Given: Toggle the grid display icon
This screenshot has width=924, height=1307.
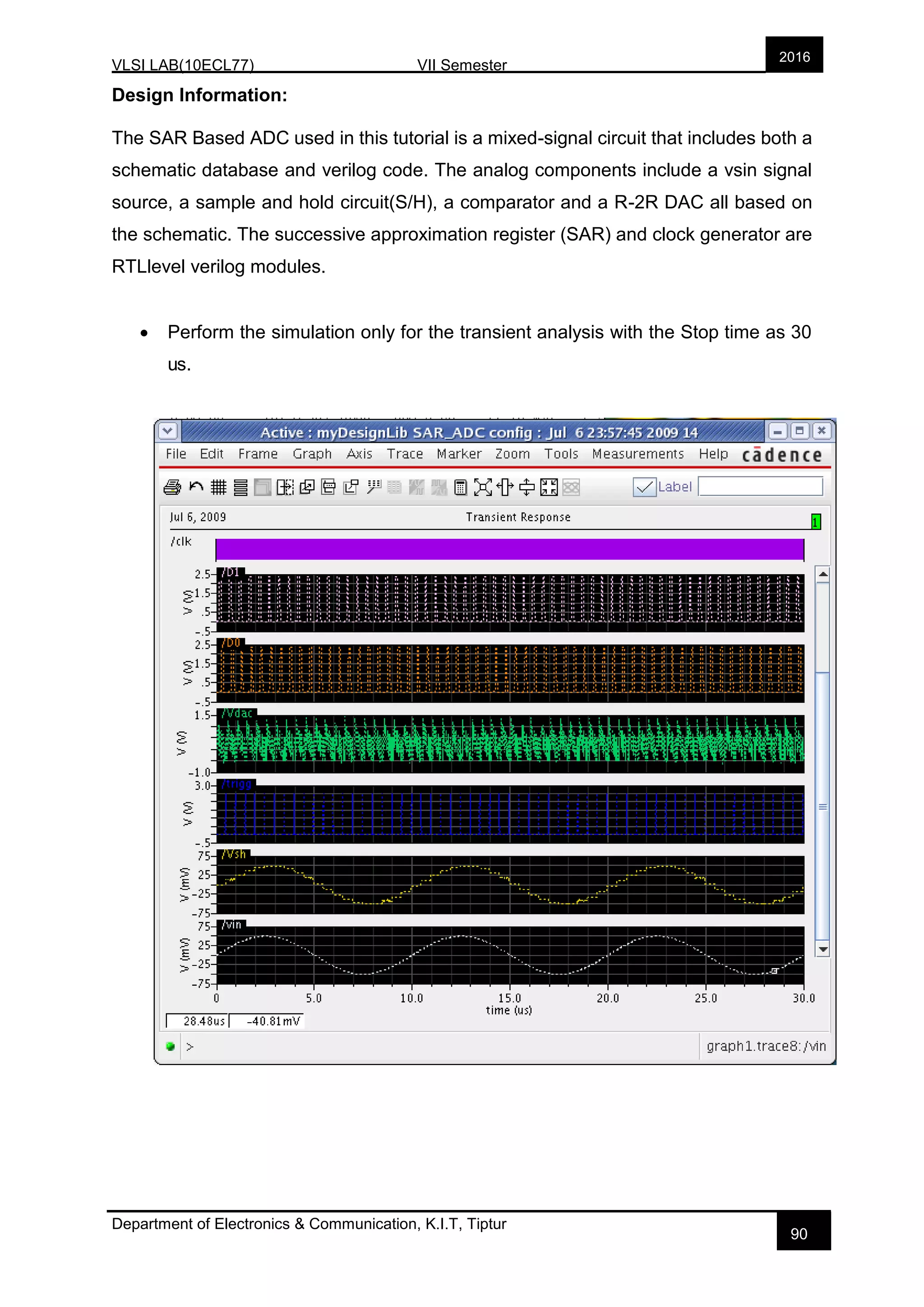Looking at the screenshot, I should coord(218,487).
